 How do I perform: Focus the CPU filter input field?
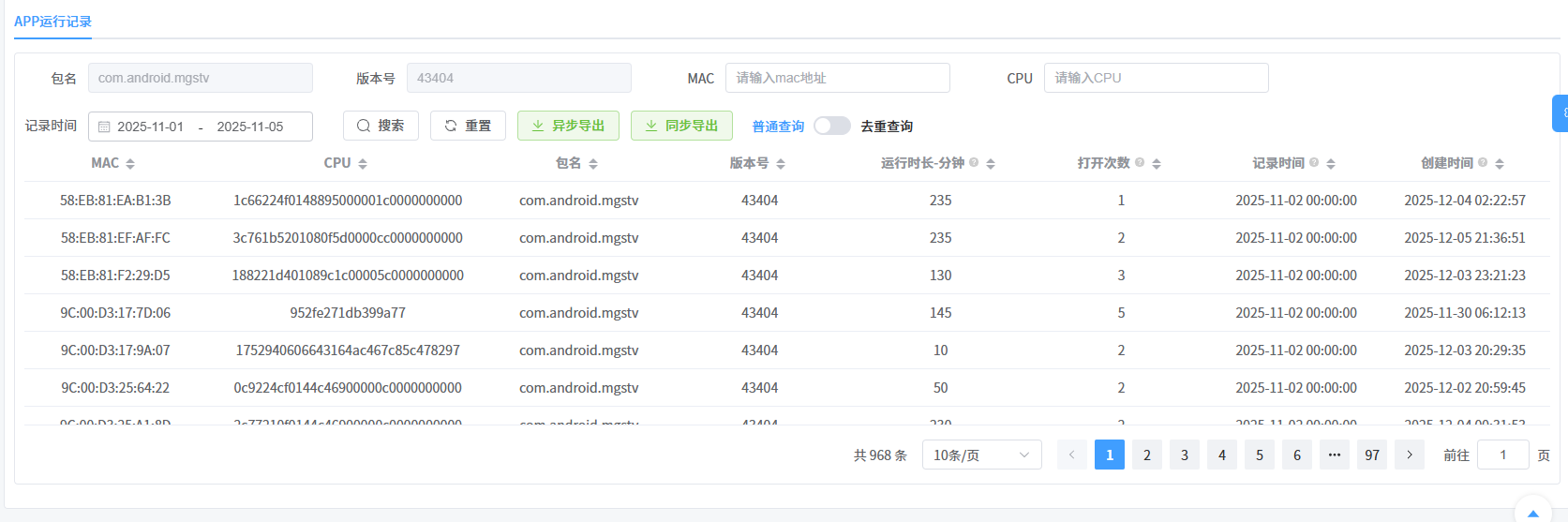click(1157, 78)
